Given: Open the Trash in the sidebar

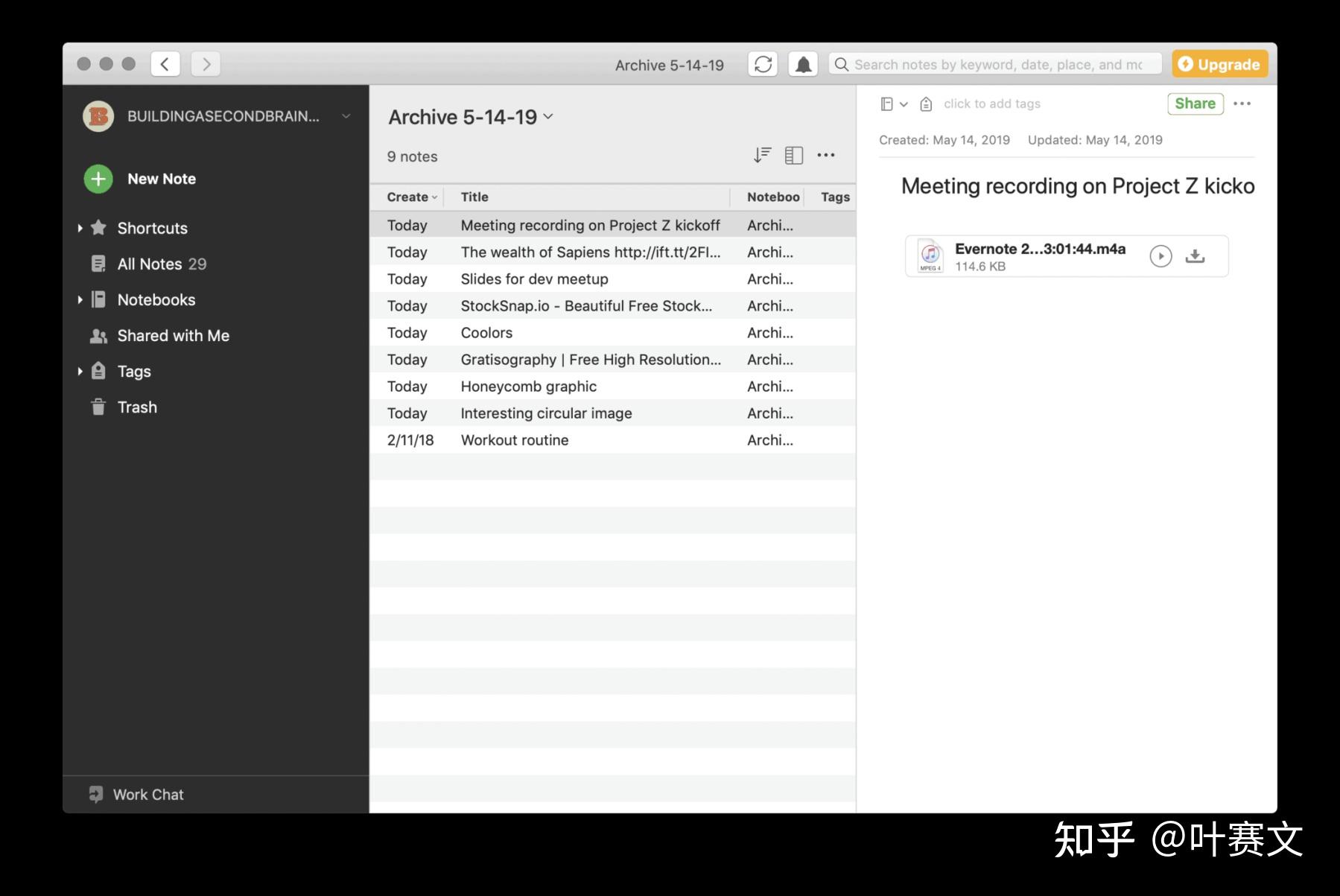Looking at the screenshot, I should coord(137,407).
